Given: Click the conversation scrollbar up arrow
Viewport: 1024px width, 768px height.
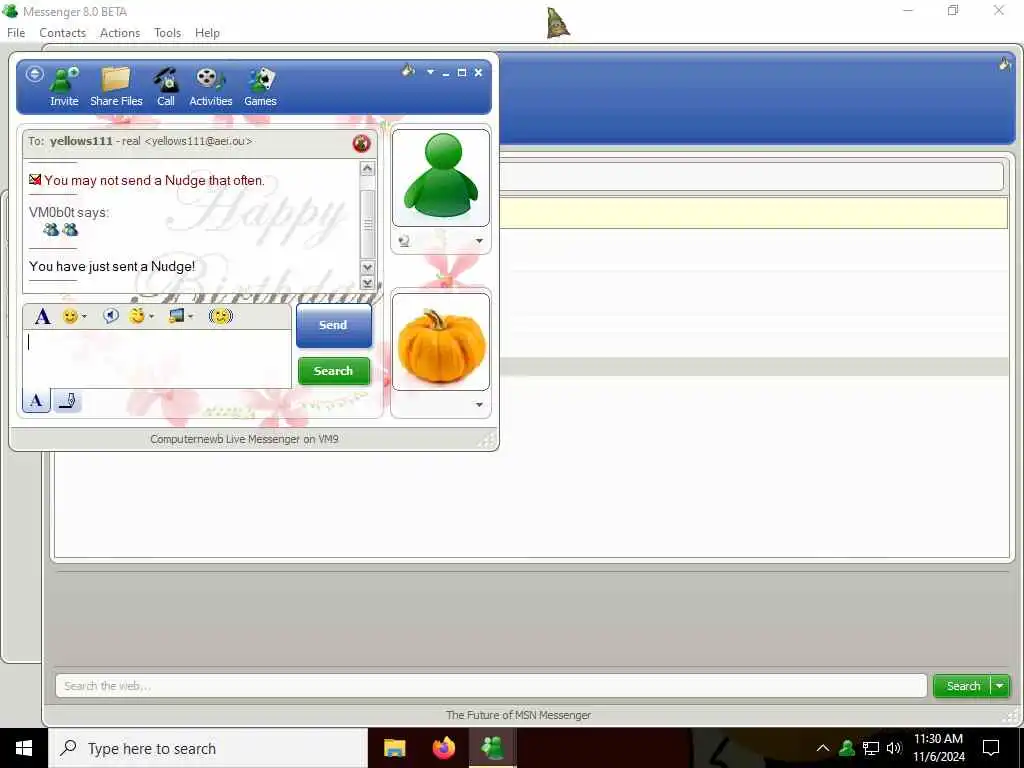Looking at the screenshot, I should click(x=368, y=169).
